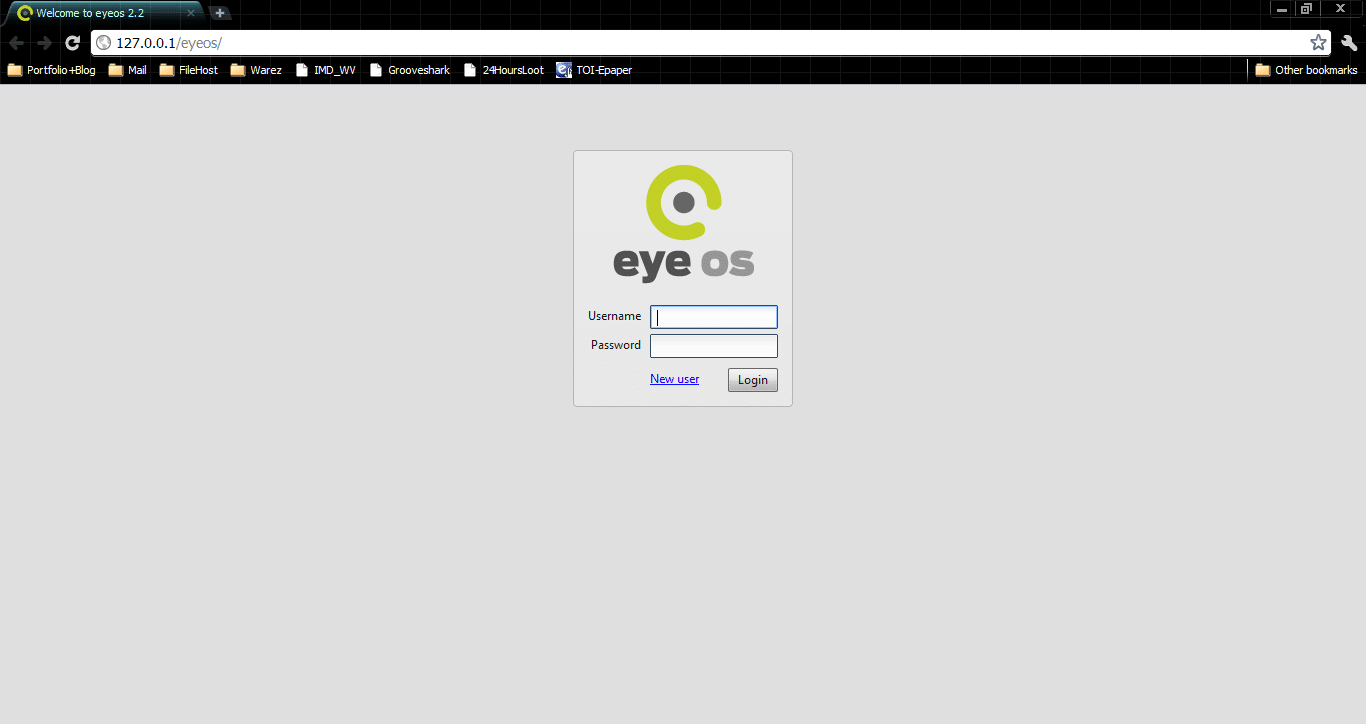Open the IMD_WV bookmark
Image resolution: width=1366 pixels, height=724 pixels.
(326, 70)
